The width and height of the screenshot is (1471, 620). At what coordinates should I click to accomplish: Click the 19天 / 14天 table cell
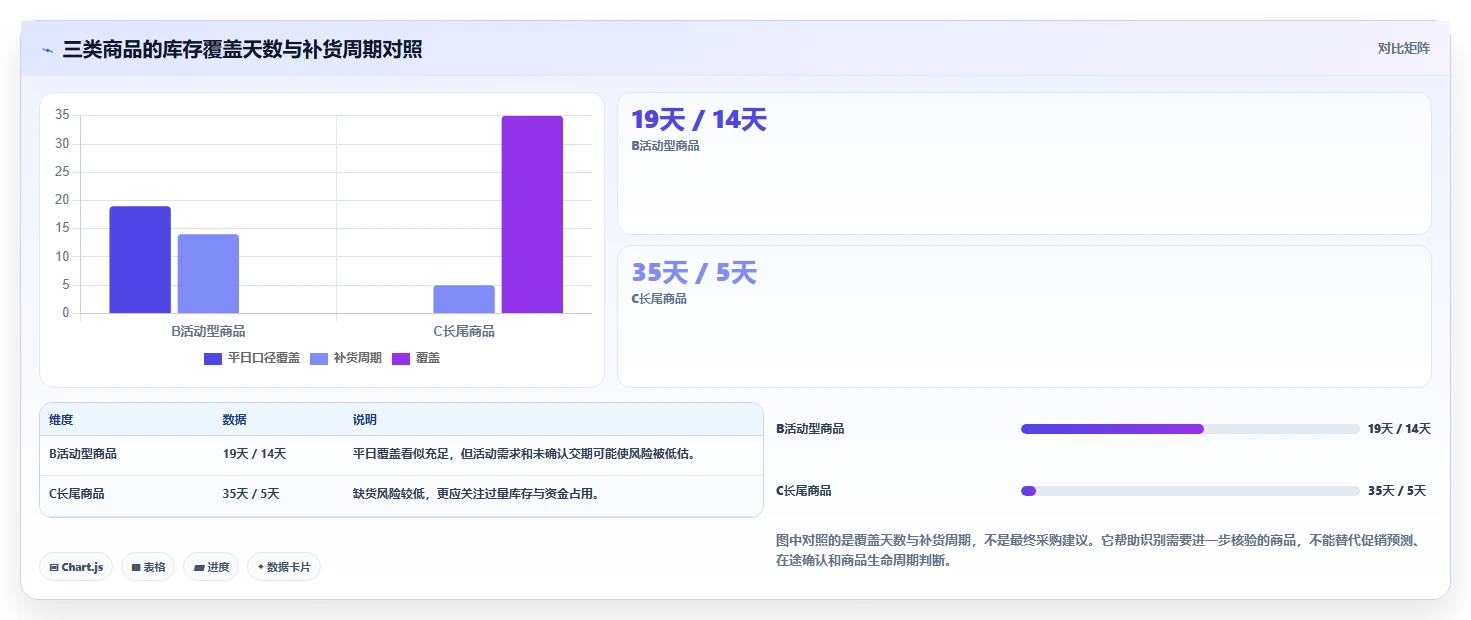tap(255, 454)
